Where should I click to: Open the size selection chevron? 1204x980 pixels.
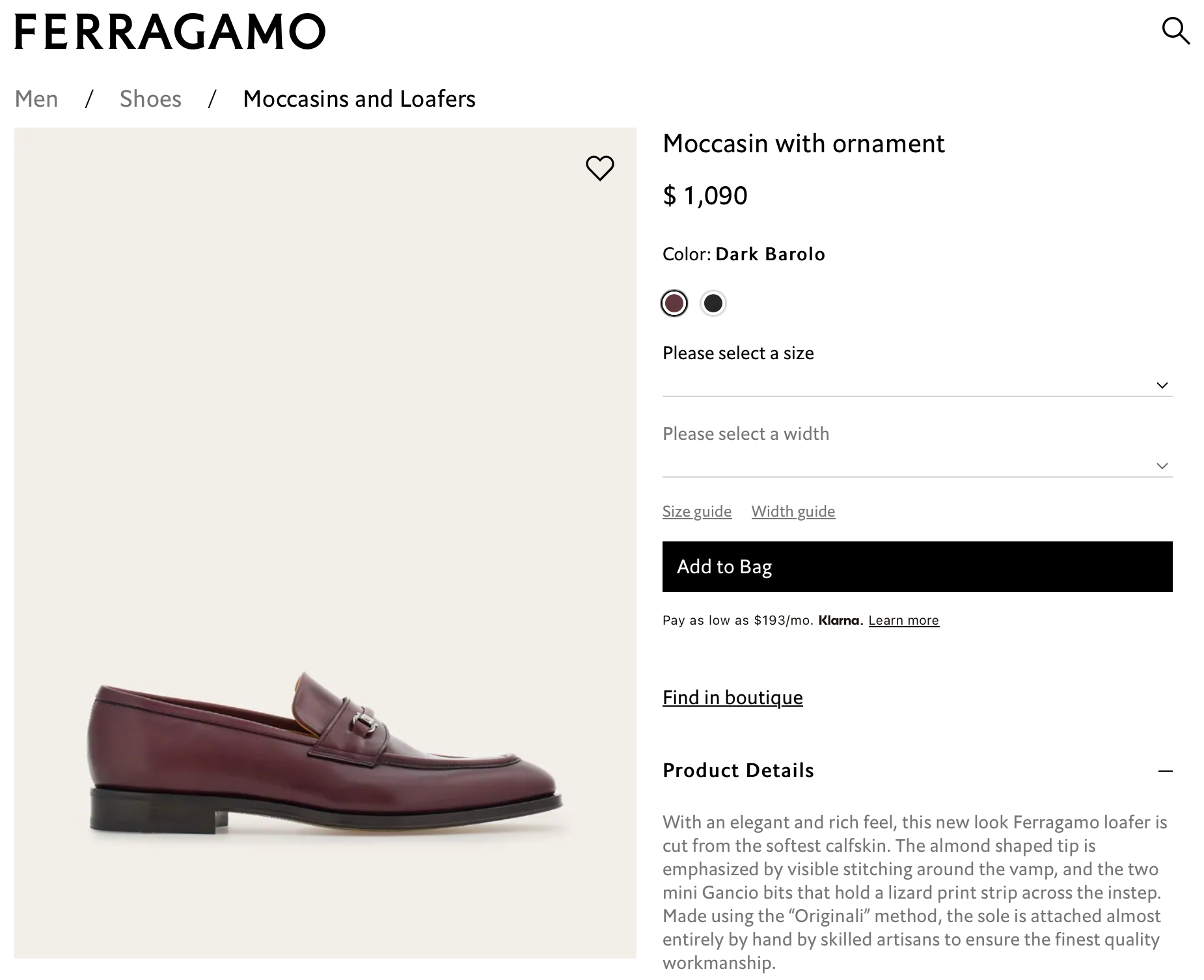tap(1162, 385)
